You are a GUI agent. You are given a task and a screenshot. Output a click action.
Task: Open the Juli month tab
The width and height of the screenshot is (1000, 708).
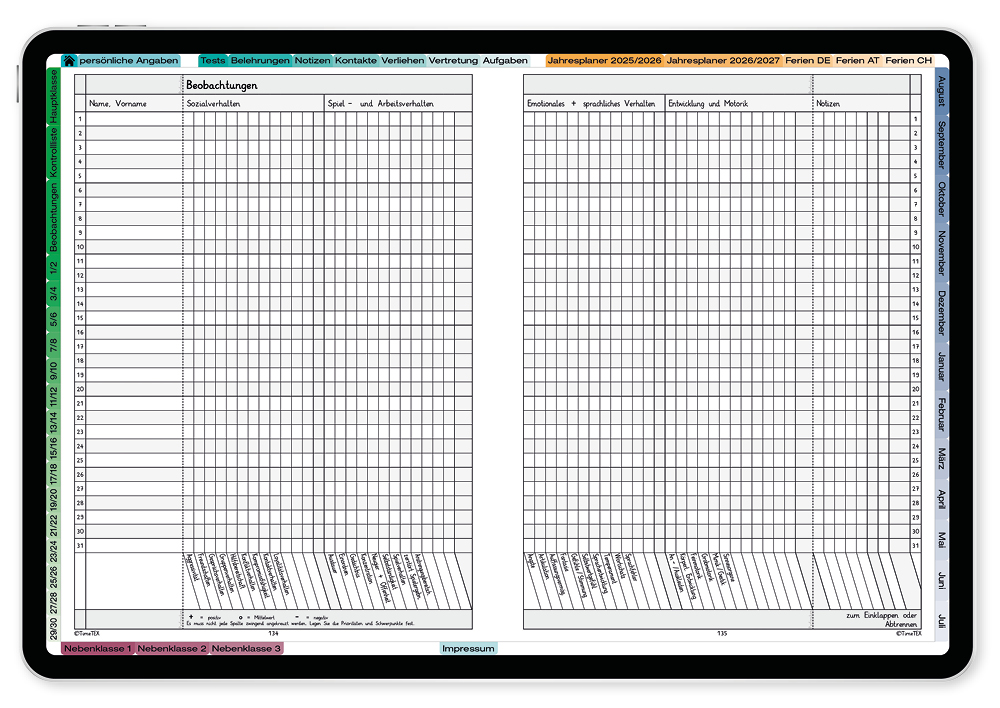pyautogui.click(x=941, y=621)
